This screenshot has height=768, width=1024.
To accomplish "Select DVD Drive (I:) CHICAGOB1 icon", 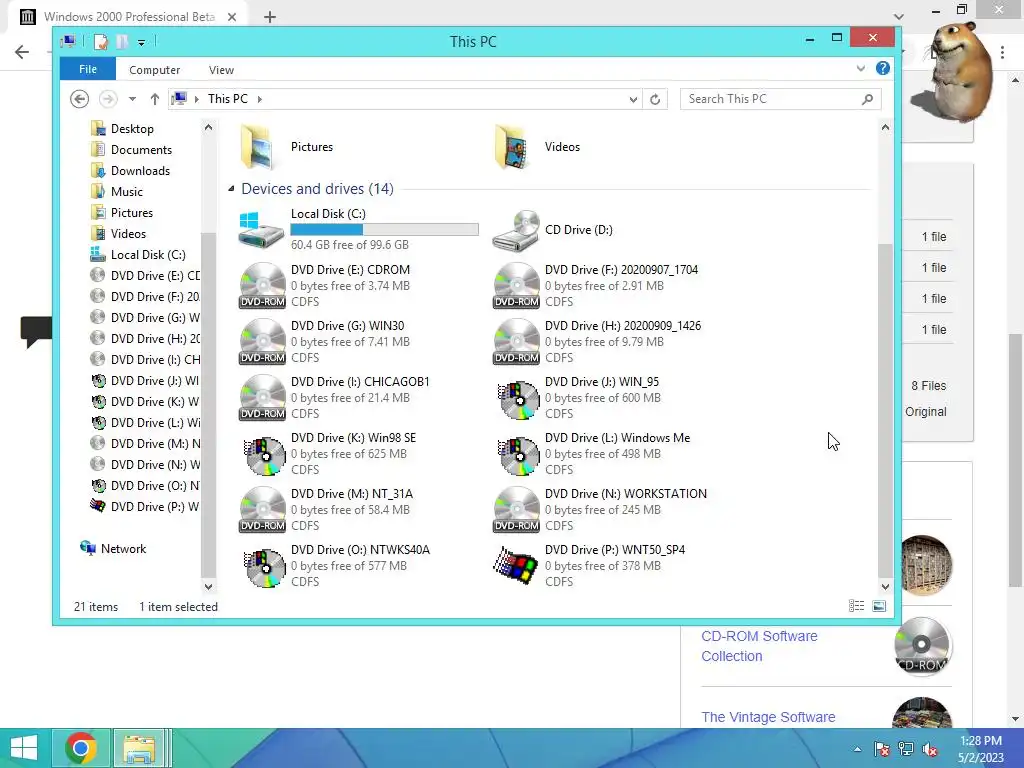I will tap(262, 398).
